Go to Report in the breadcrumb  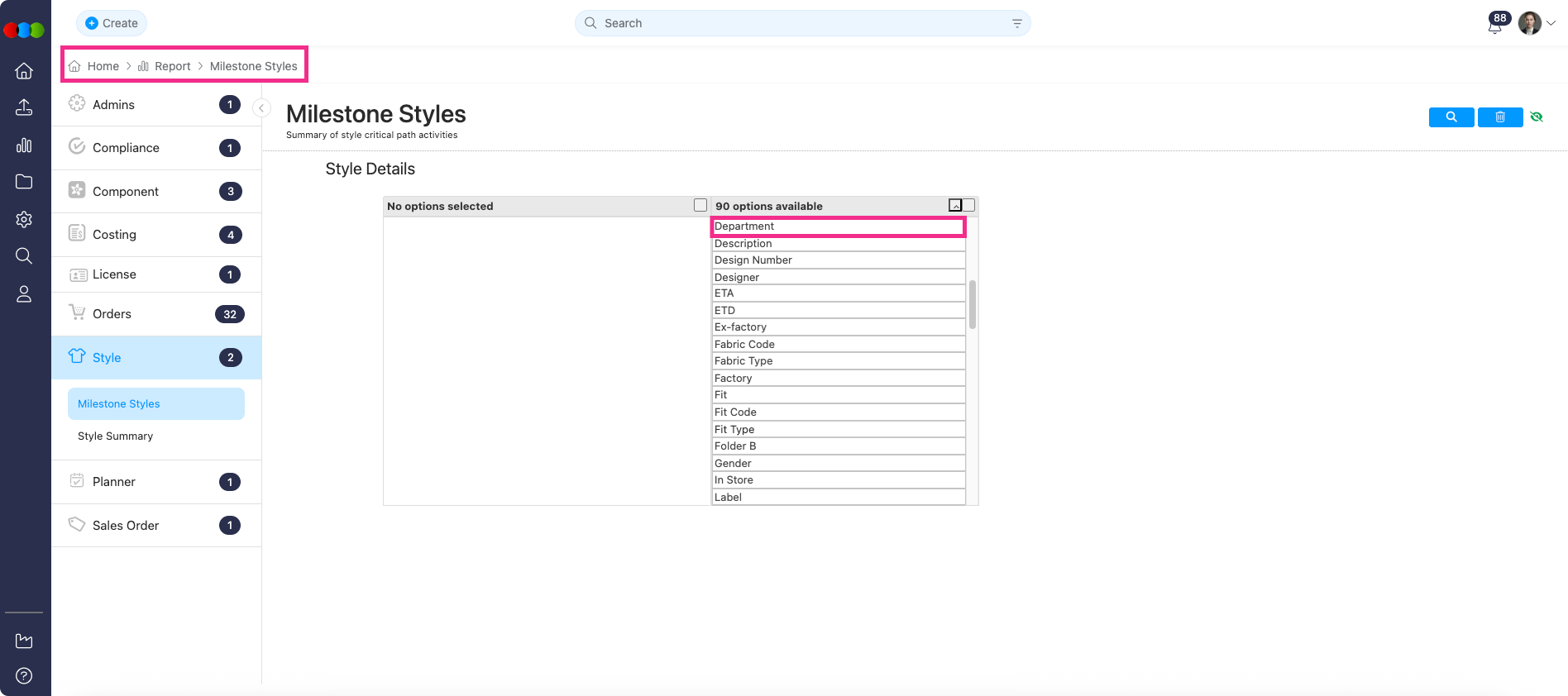(172, 66)
